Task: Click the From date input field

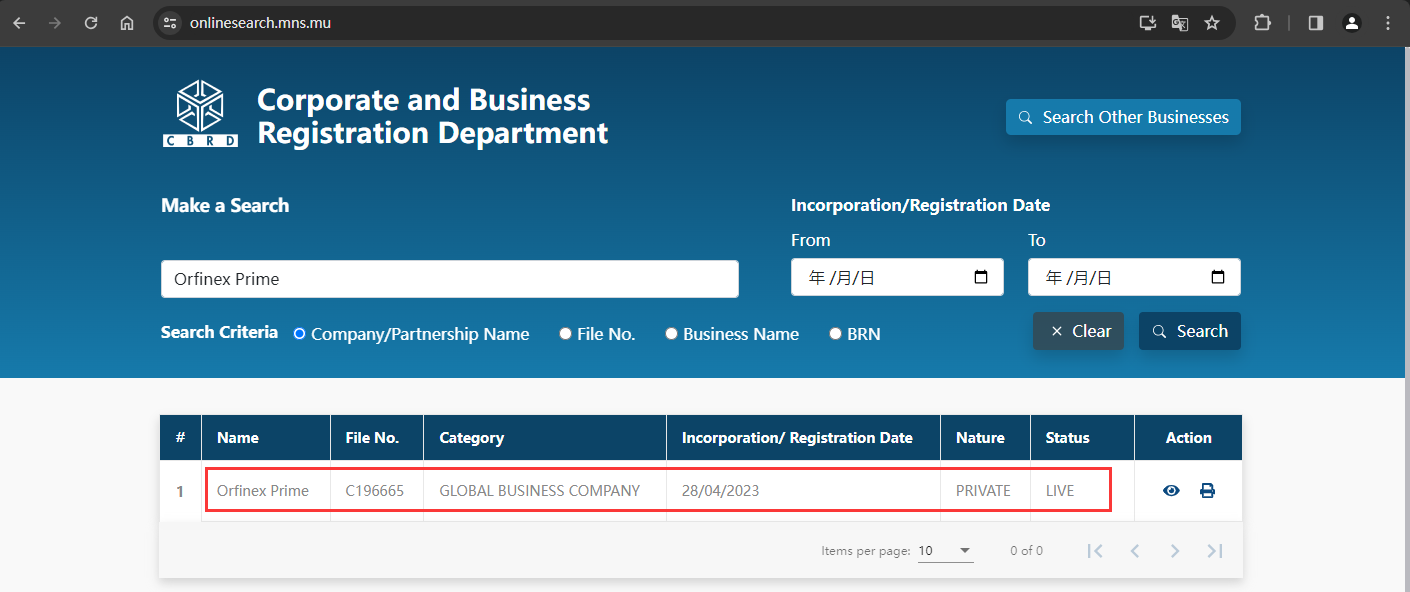Action: tap(897, 278)
